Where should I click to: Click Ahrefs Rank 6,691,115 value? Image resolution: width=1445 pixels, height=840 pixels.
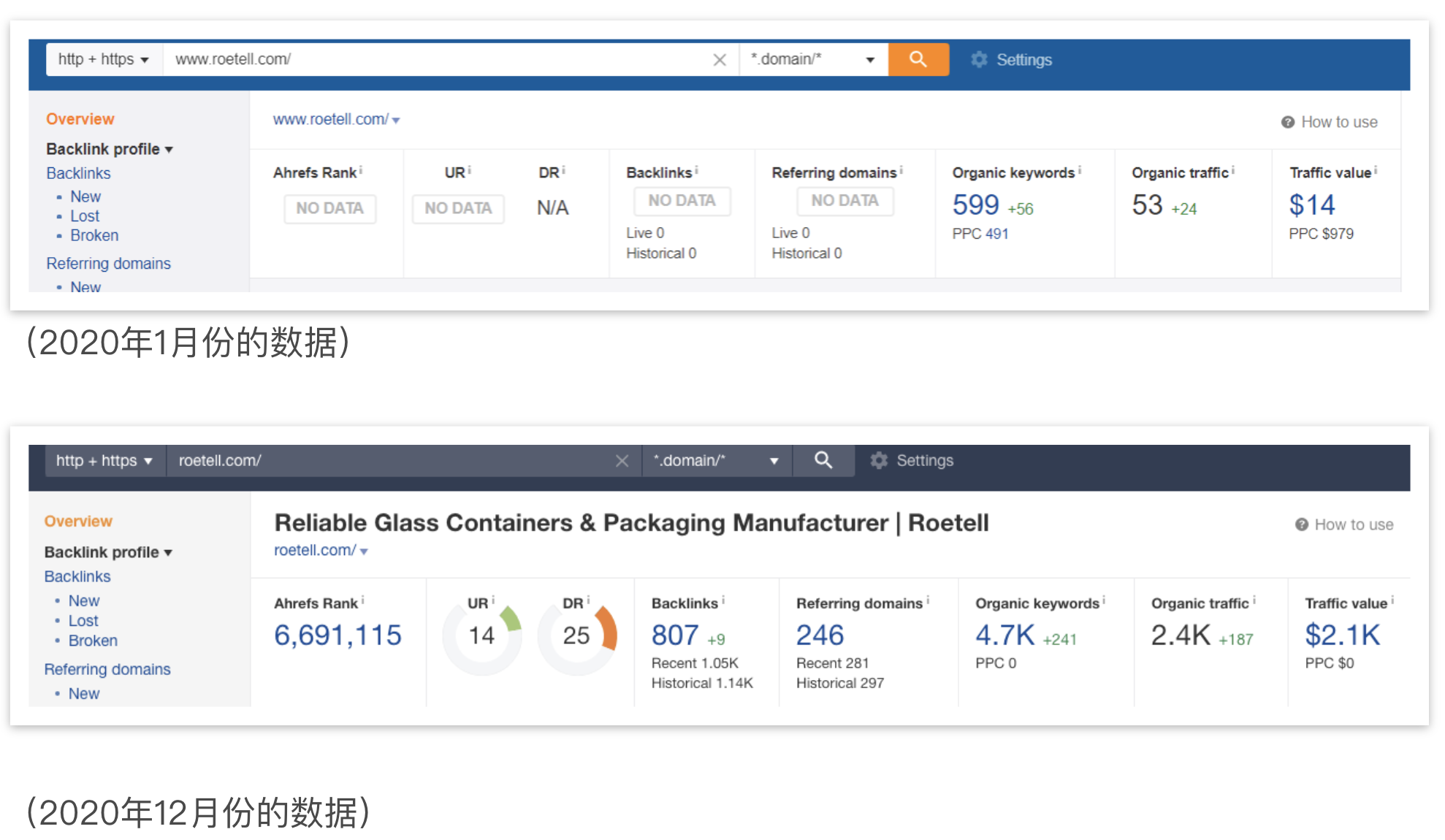338,635
